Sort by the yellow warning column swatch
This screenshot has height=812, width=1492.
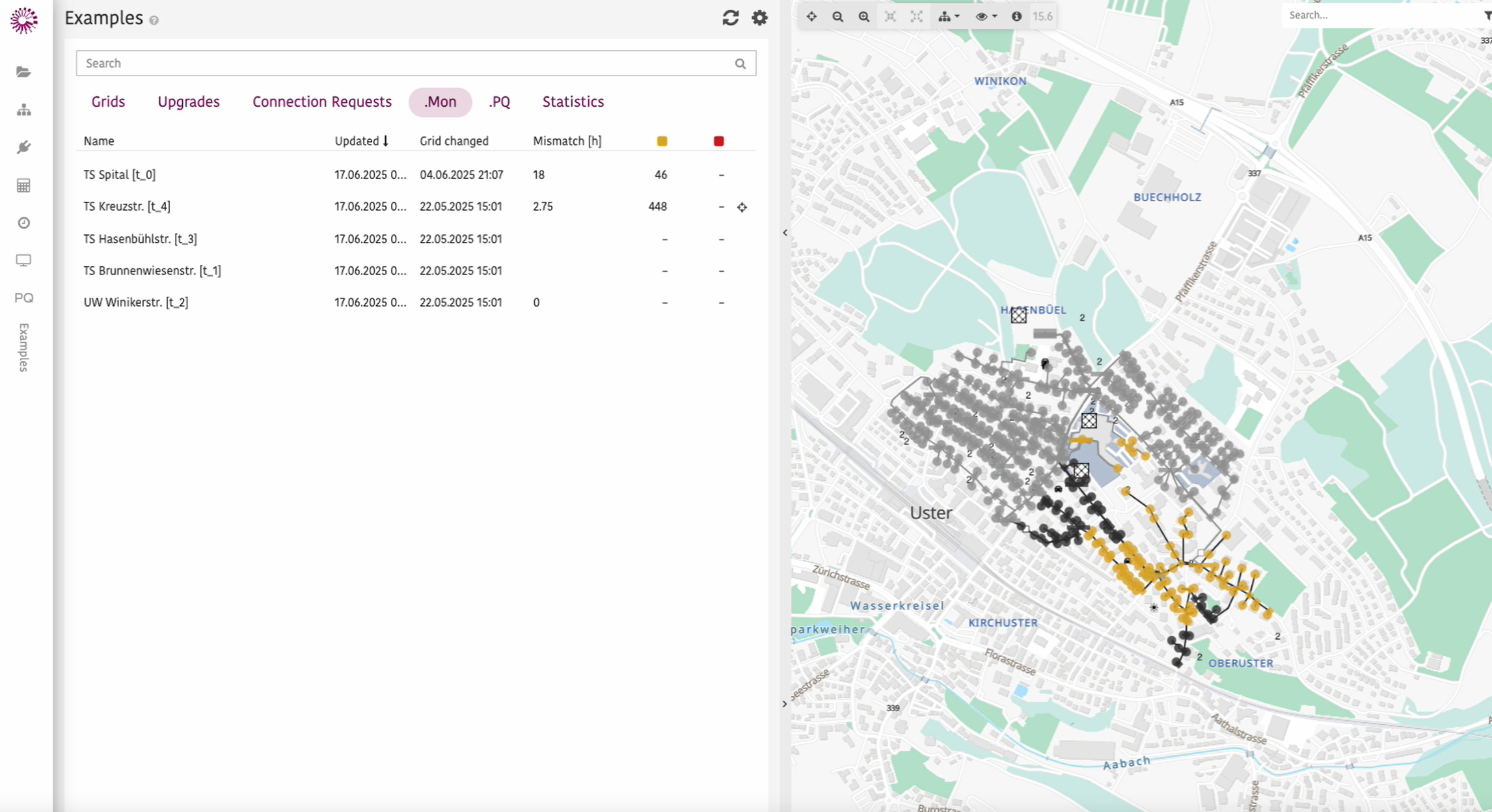662,141
